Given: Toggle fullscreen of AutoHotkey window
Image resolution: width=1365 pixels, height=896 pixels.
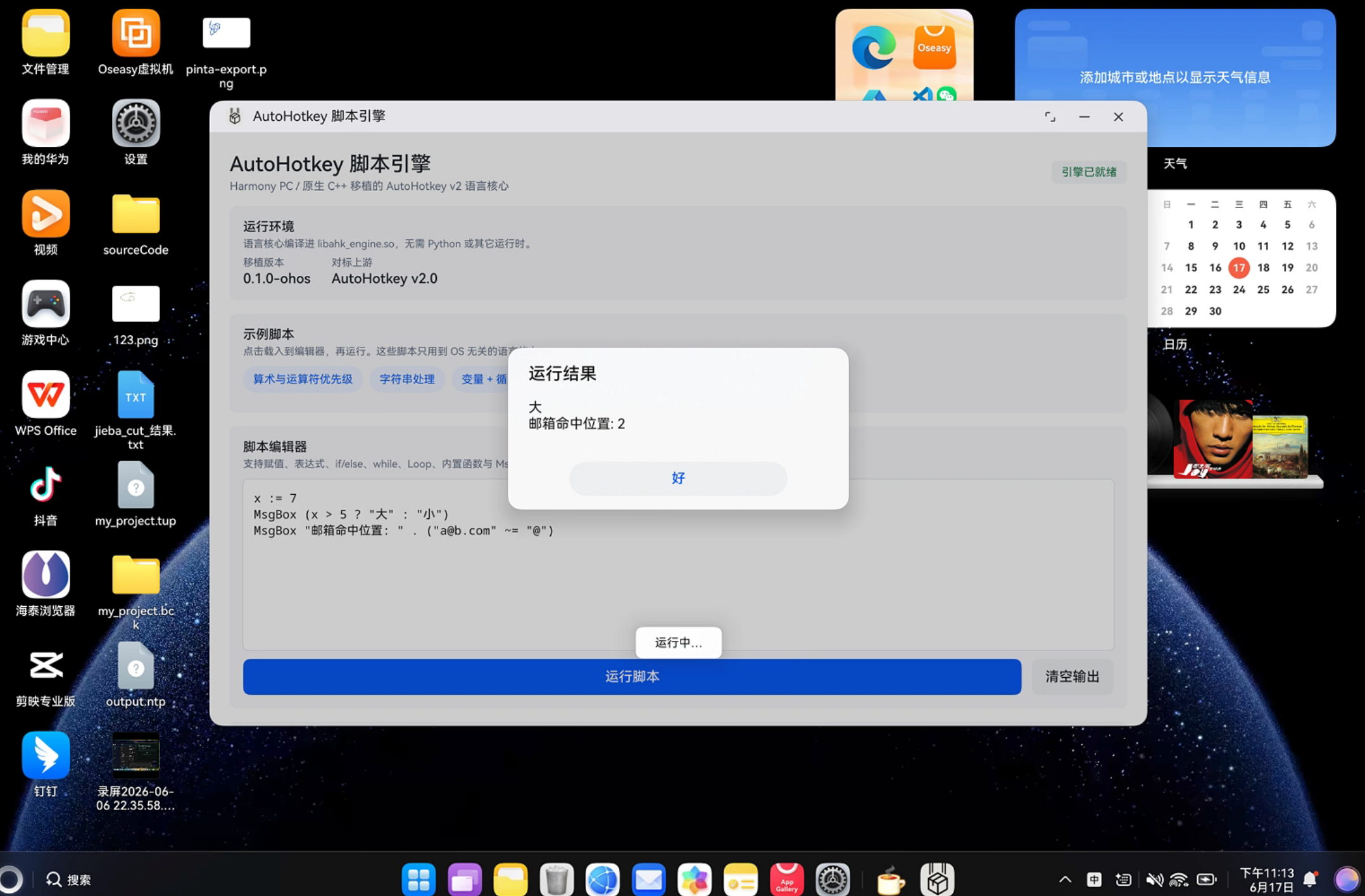Looking at the screenshot, I should pyautogui.click(x=1050, y=117).
